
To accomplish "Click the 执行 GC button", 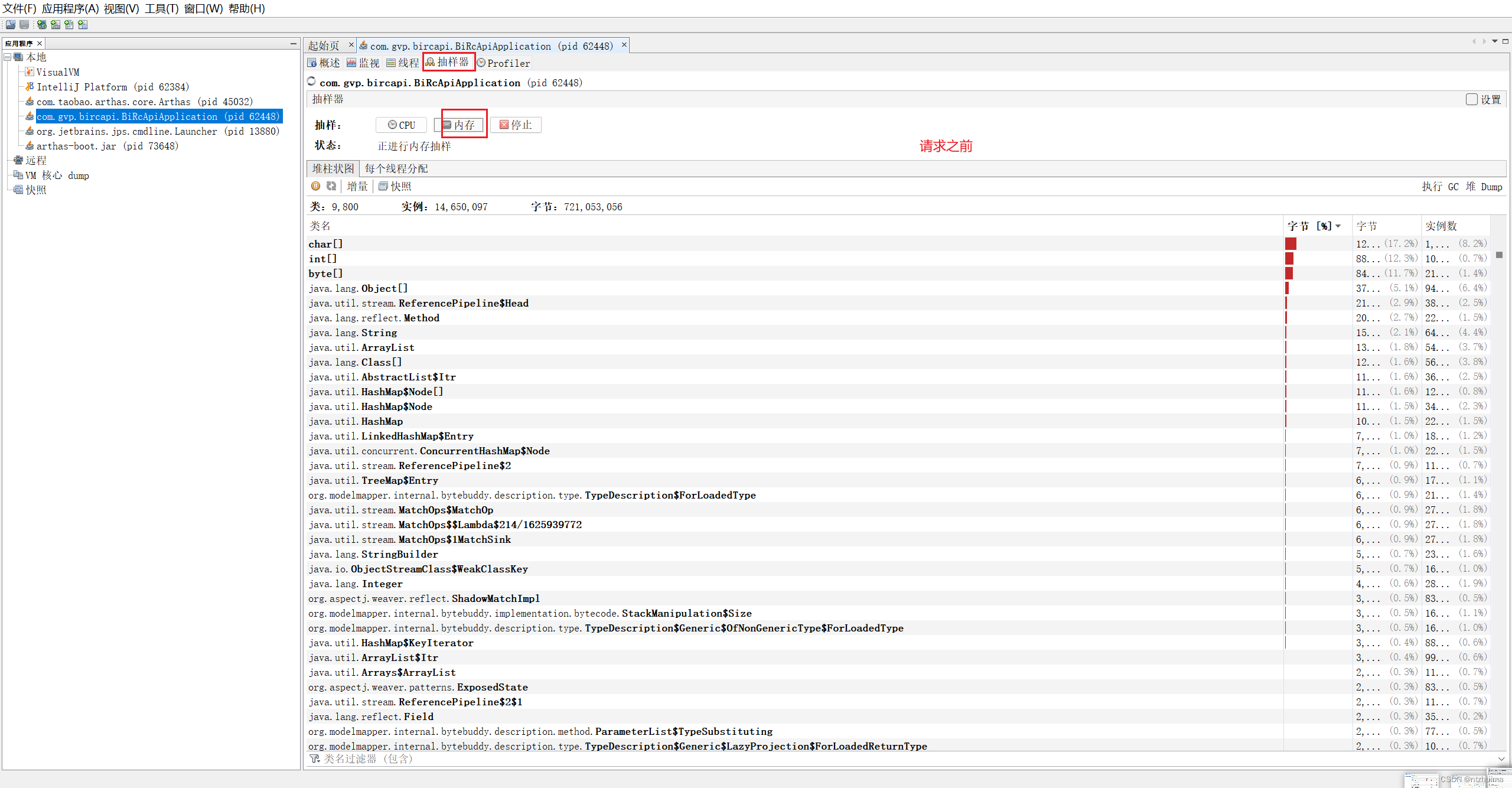I will [1440, 187].
